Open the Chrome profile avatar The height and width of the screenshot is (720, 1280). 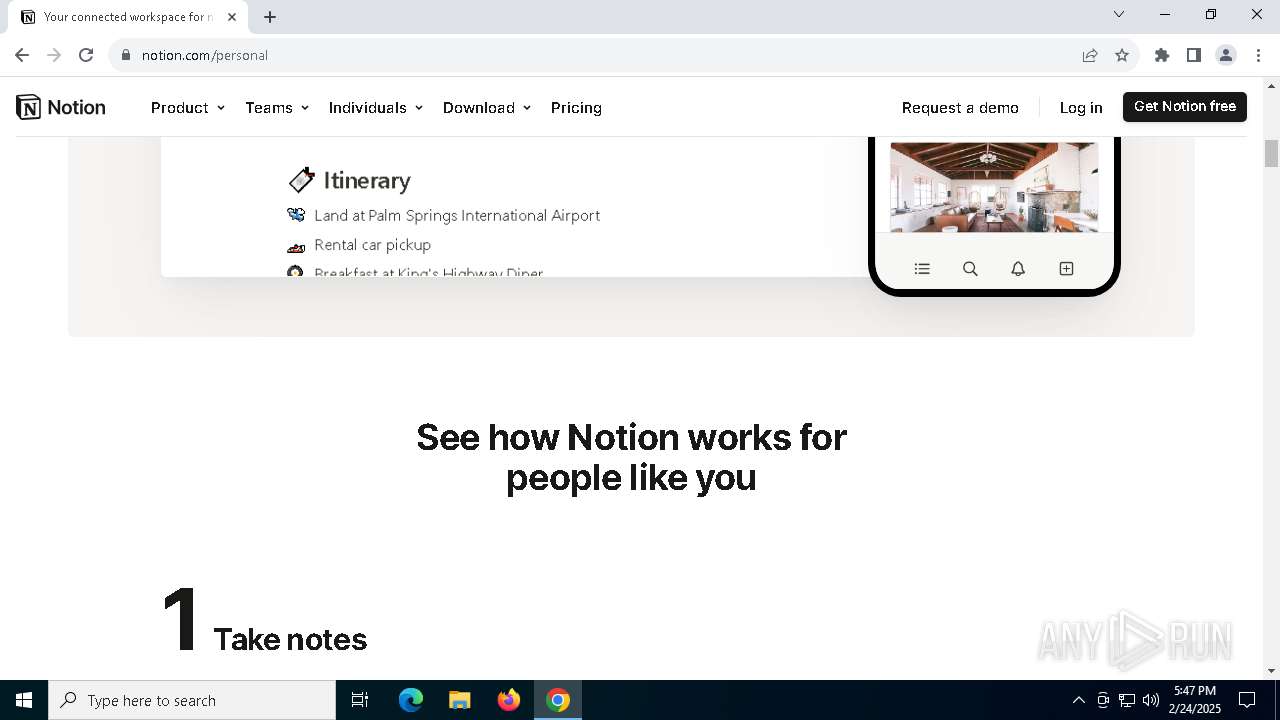[1226, 55]
